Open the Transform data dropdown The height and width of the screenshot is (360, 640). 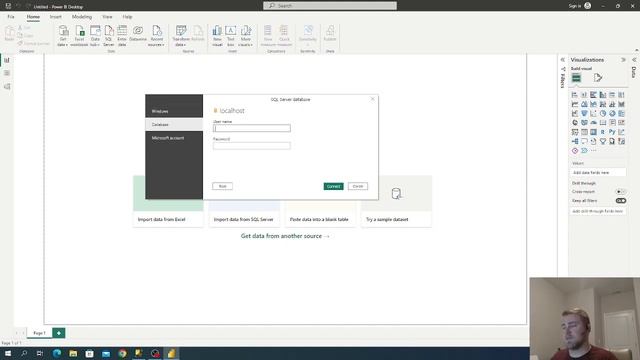[181, 36]
